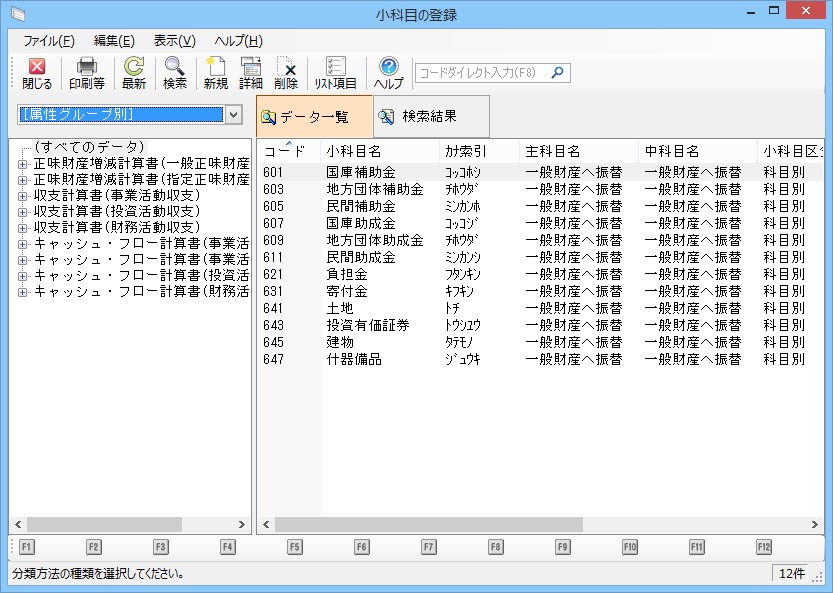Open the 表示(V) menu
The image size is (833, 593).
point(174,41)
